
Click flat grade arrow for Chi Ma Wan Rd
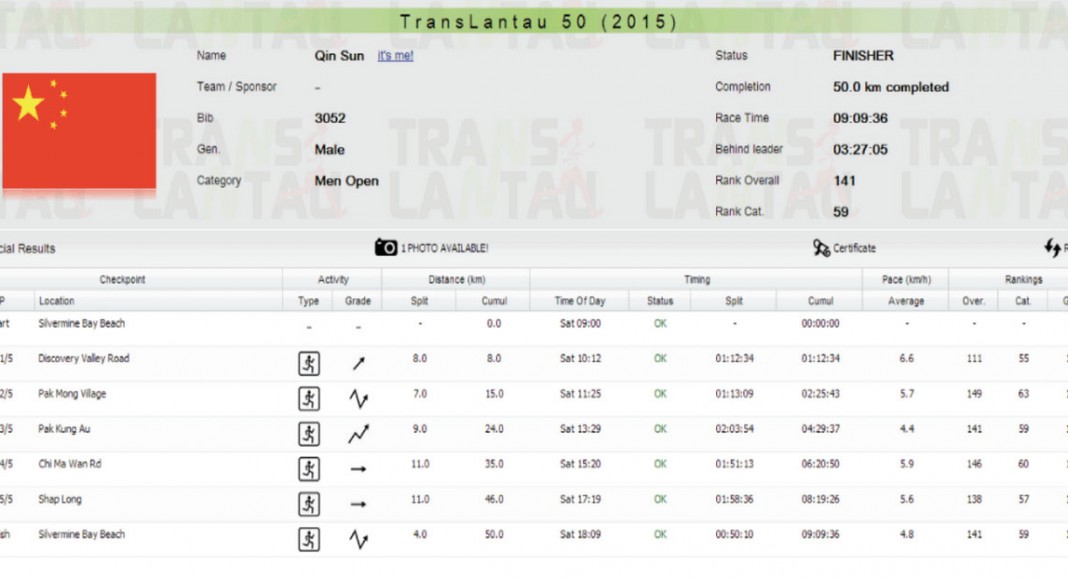pyautogui.click(x=358, y=469)
